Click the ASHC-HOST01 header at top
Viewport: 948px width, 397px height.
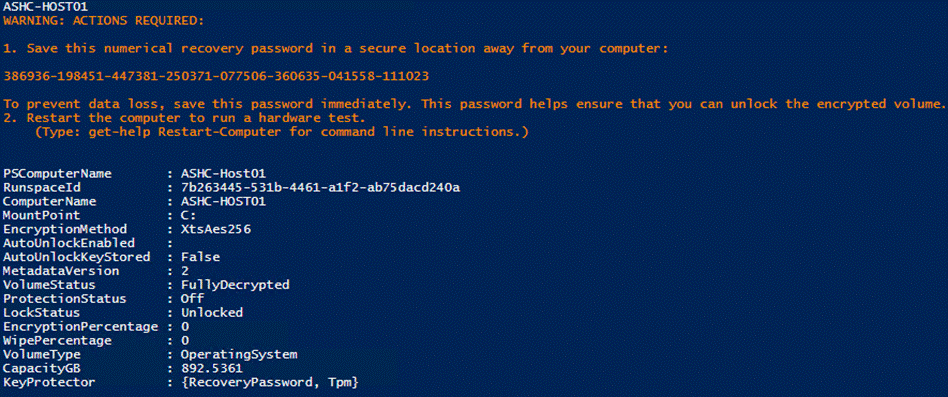coord(44,7)
